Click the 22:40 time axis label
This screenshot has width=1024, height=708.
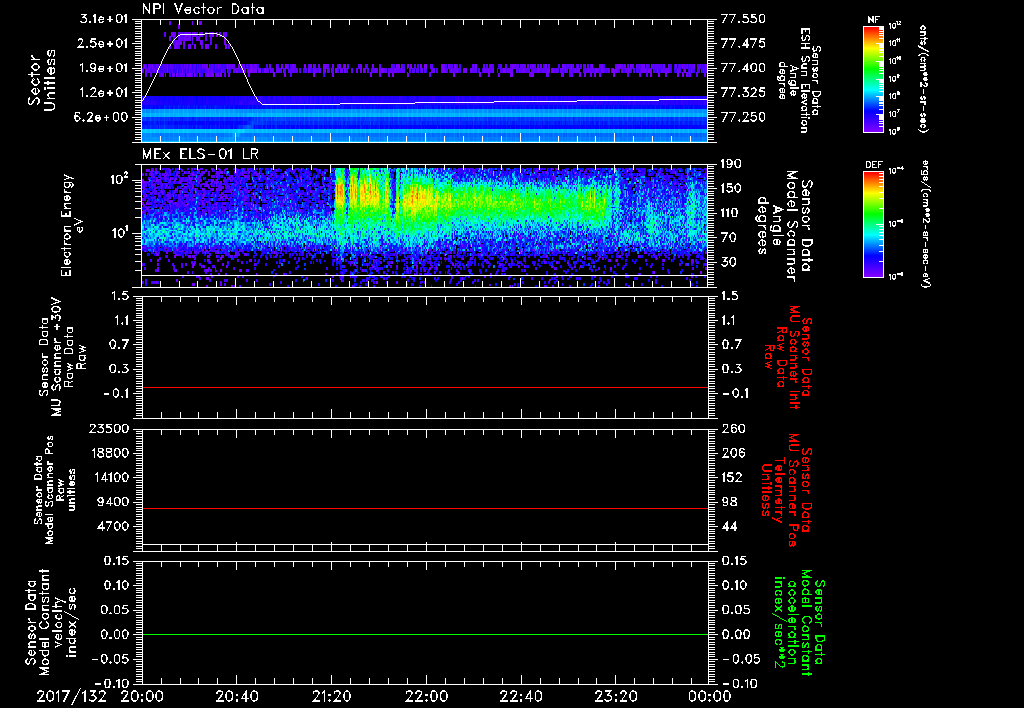coord(520,696)
